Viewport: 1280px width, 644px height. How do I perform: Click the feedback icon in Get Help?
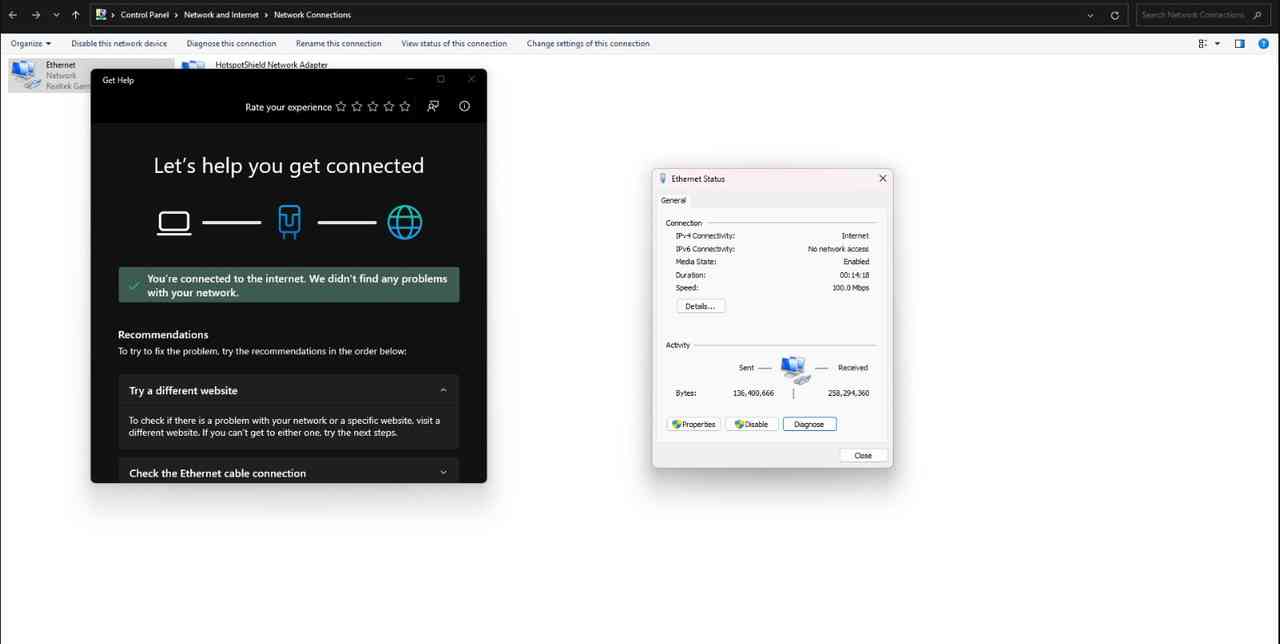click(x=433, y=106)
